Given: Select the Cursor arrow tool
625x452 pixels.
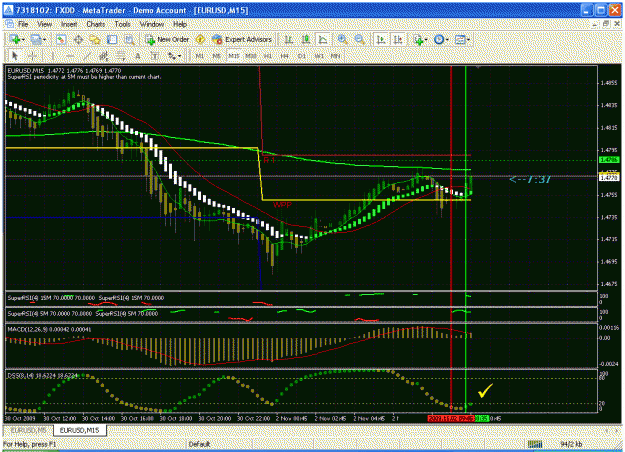Looking at the screenshot, I should tap(15, 56).
